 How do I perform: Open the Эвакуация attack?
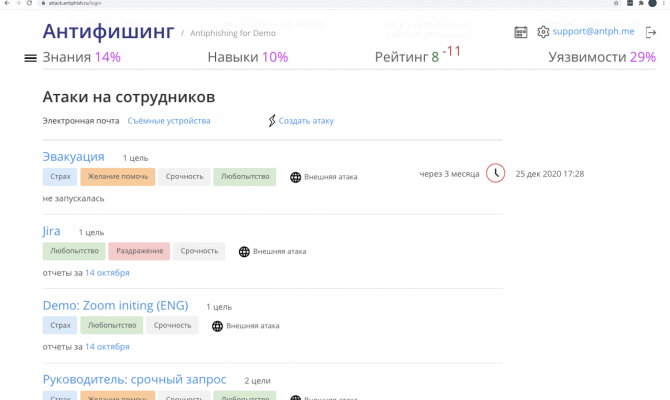point(73,157)
